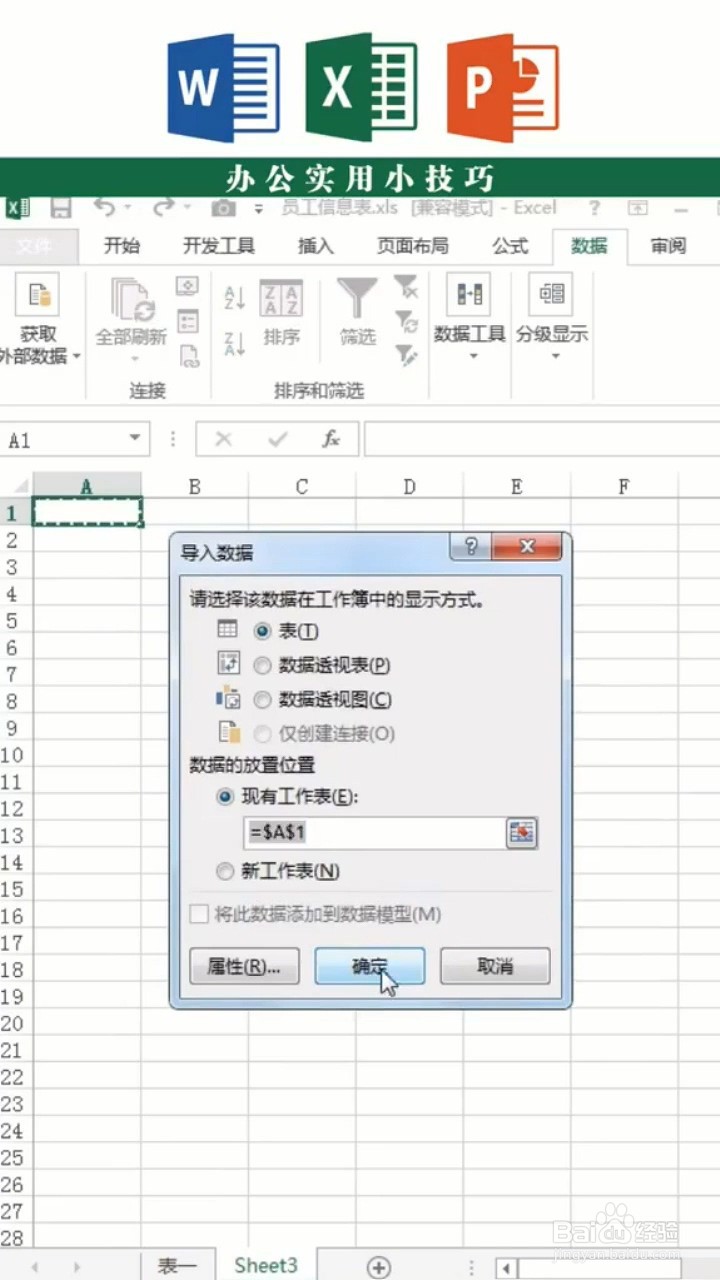Image resolution: width=720 pixels, height=1280 pixels.
Task: Expand Refresh All dropdown arrow
Action: pos(133,358)
